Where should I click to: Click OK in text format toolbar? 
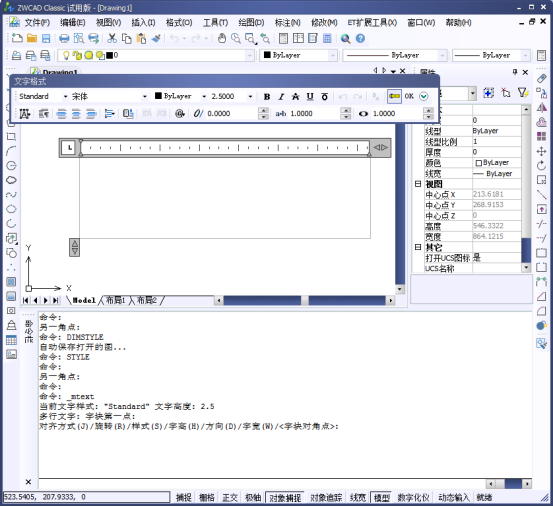[409, 96]
